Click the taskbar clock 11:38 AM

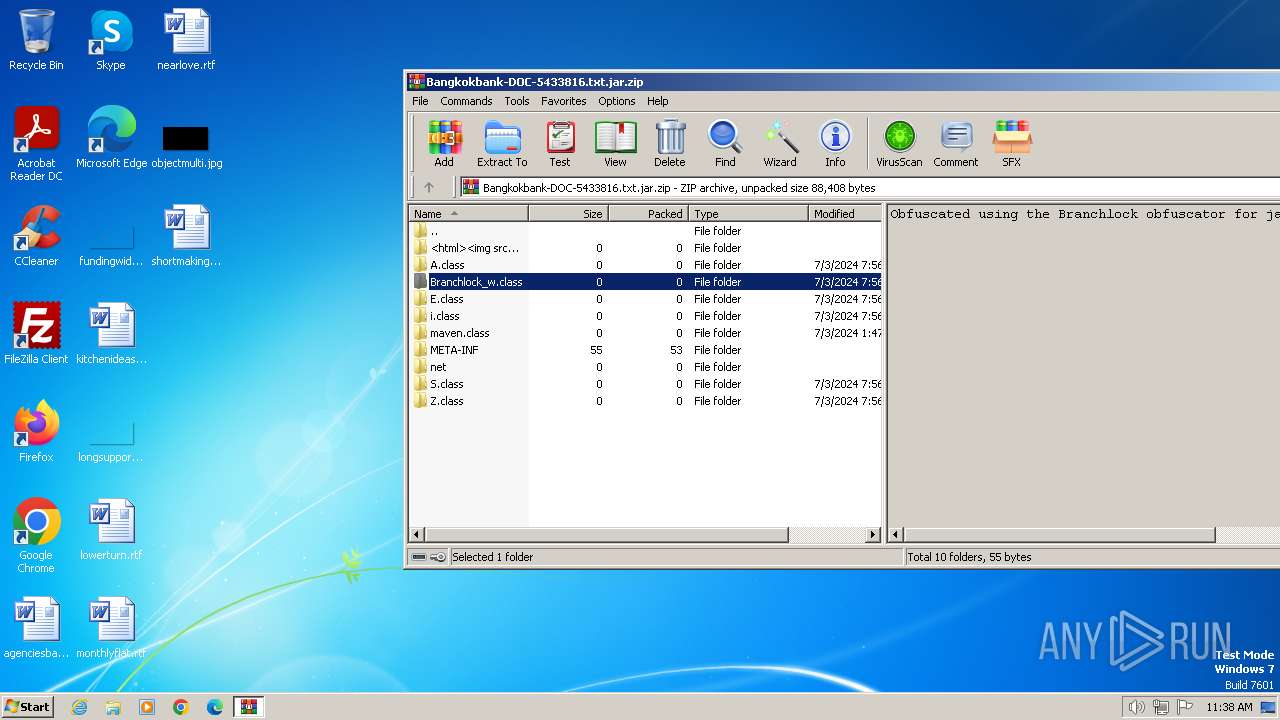point(1229,707)
